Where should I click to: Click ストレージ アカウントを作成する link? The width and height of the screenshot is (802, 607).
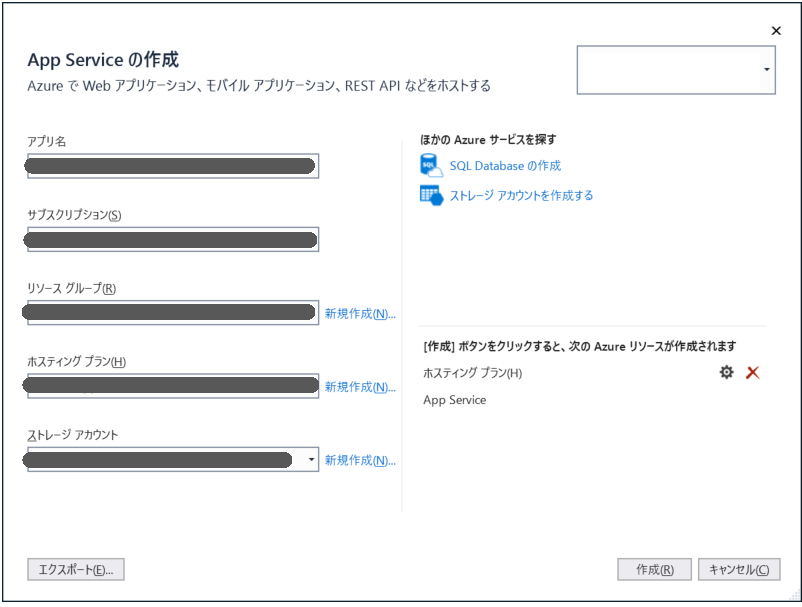521,195
